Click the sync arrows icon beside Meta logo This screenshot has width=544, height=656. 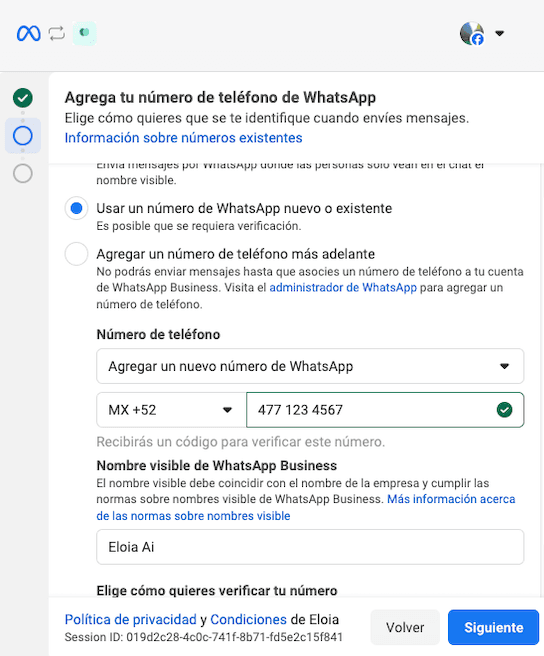(56, 33)
